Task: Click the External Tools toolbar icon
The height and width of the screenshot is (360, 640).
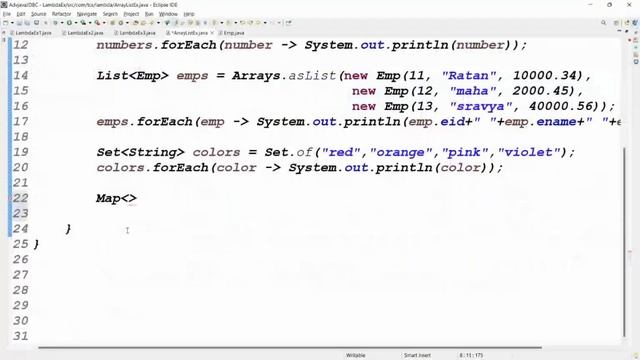Action: coord(97,23)
